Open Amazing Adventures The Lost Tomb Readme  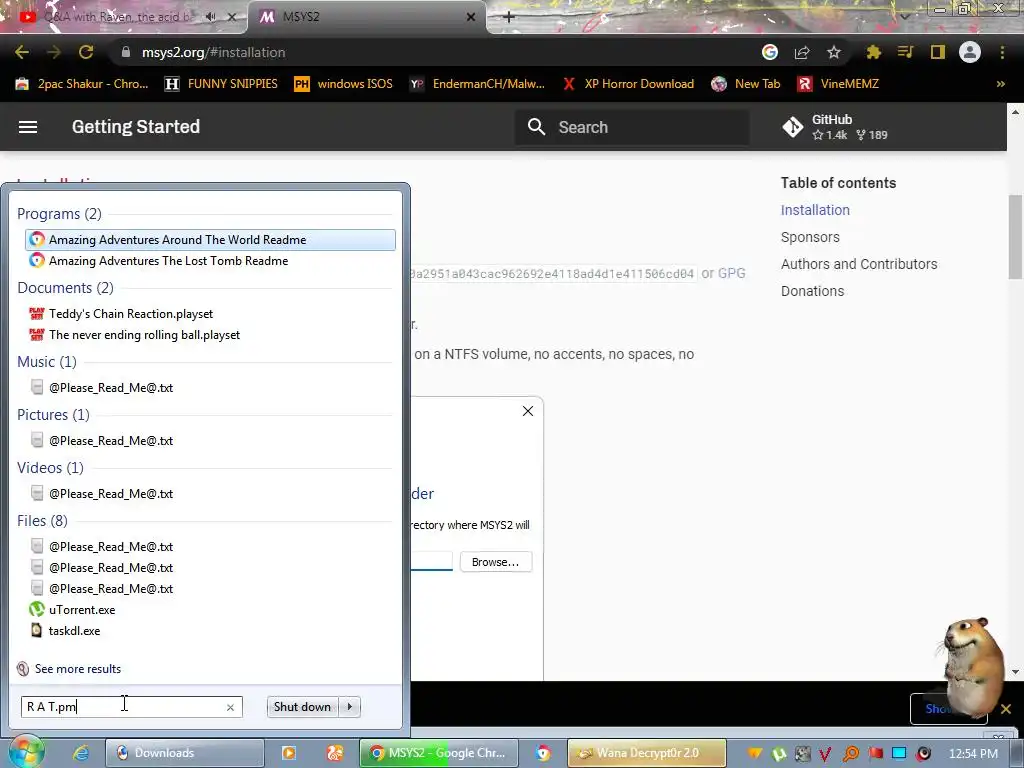[168, 261]
